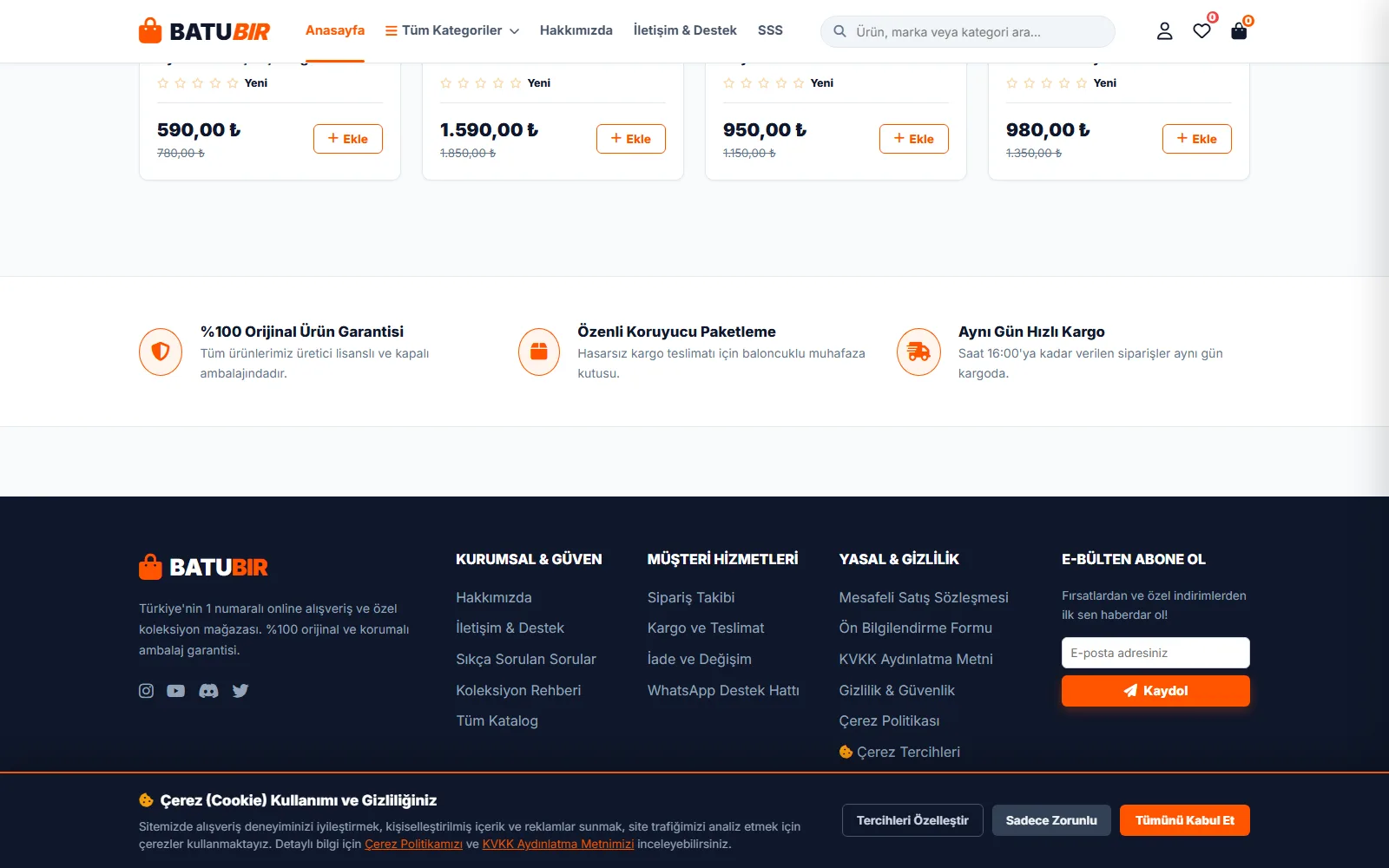This screenshot has height=868, width=1389.
Task: Open the Instagram footer icon
Action: tap(146, 691)
